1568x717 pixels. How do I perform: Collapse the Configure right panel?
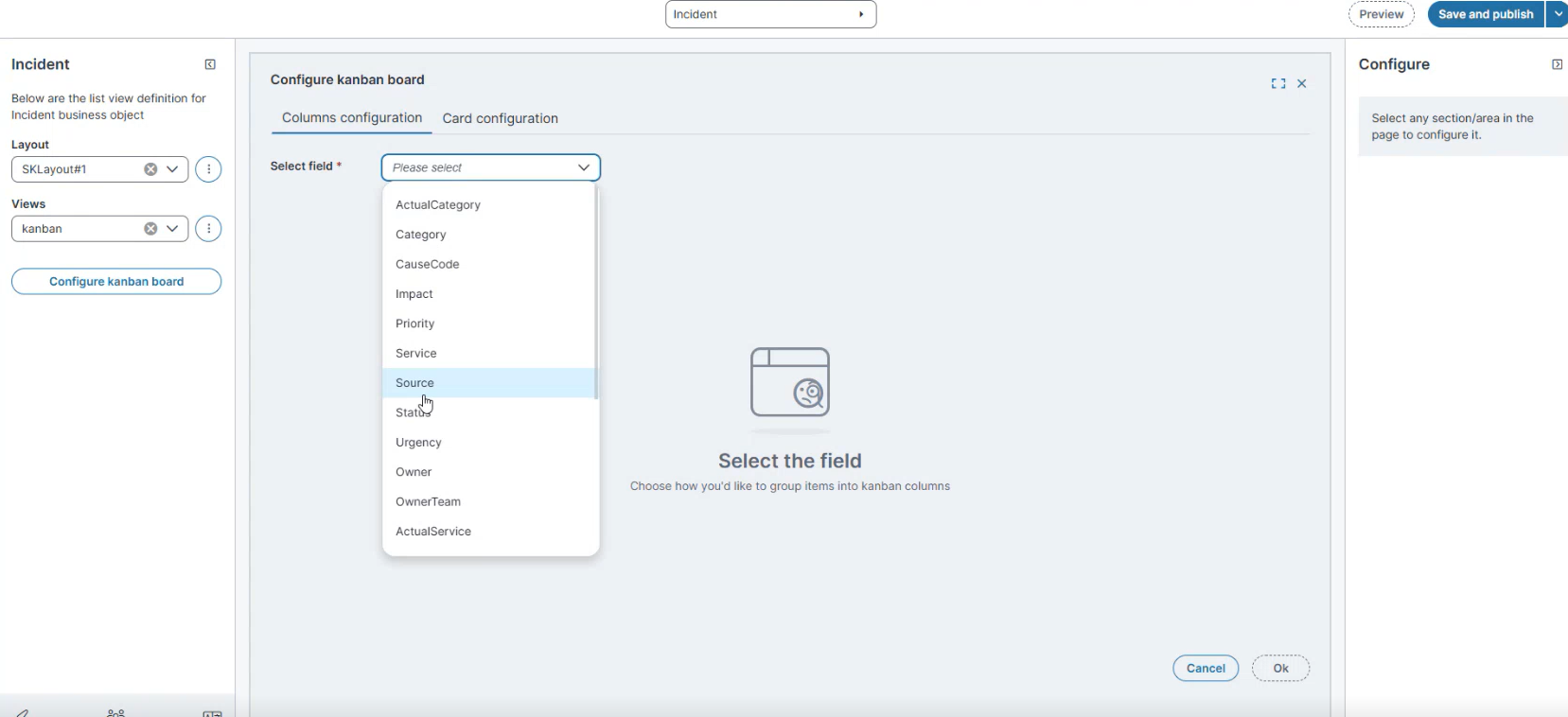click(1557, 64)
